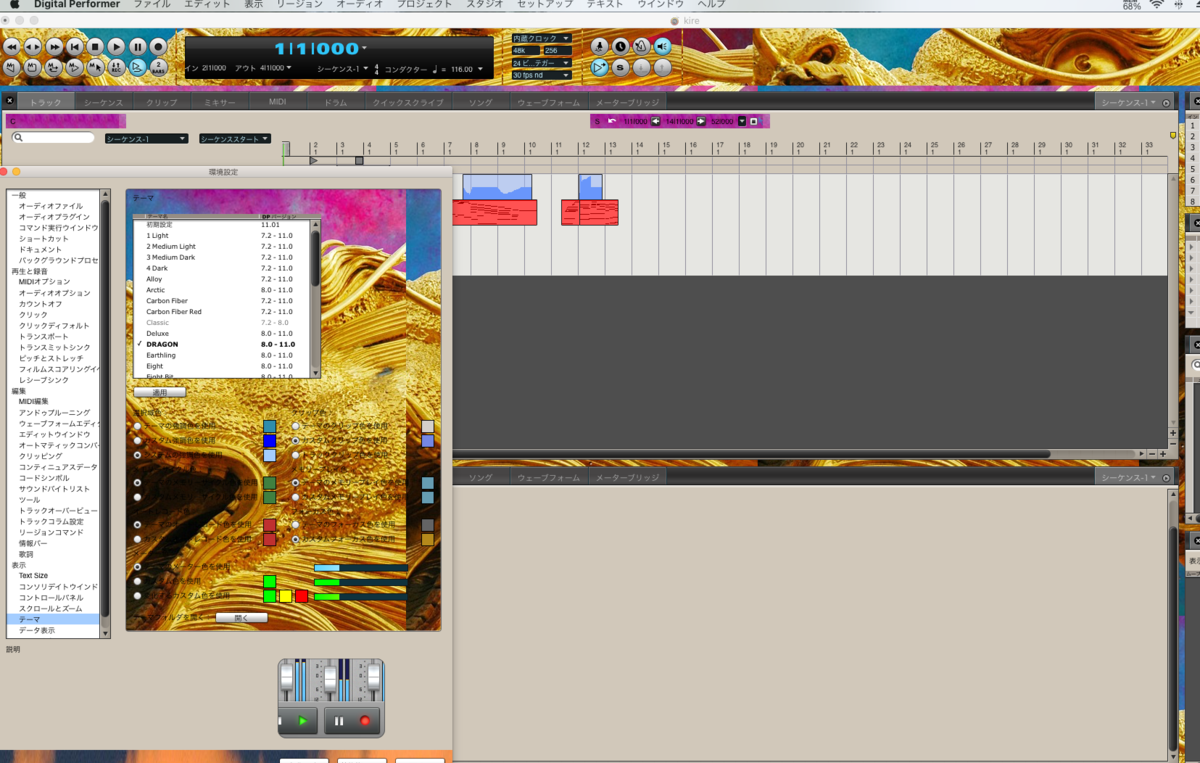Open the tempo 116.00 dropdown

tap(481, 69)
